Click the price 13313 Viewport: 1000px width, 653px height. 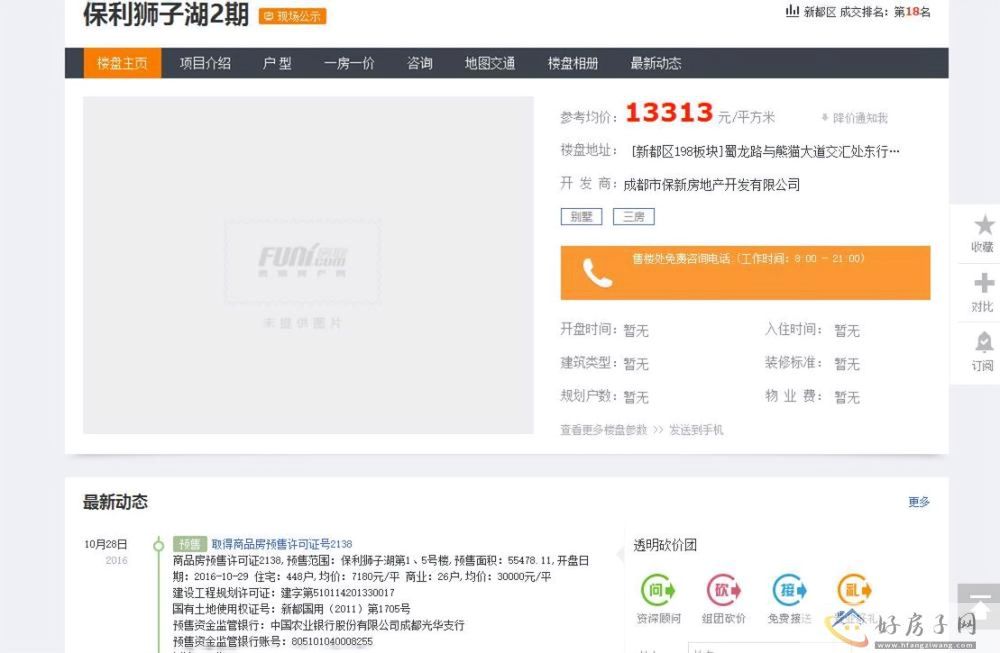[x=669, y=113]
